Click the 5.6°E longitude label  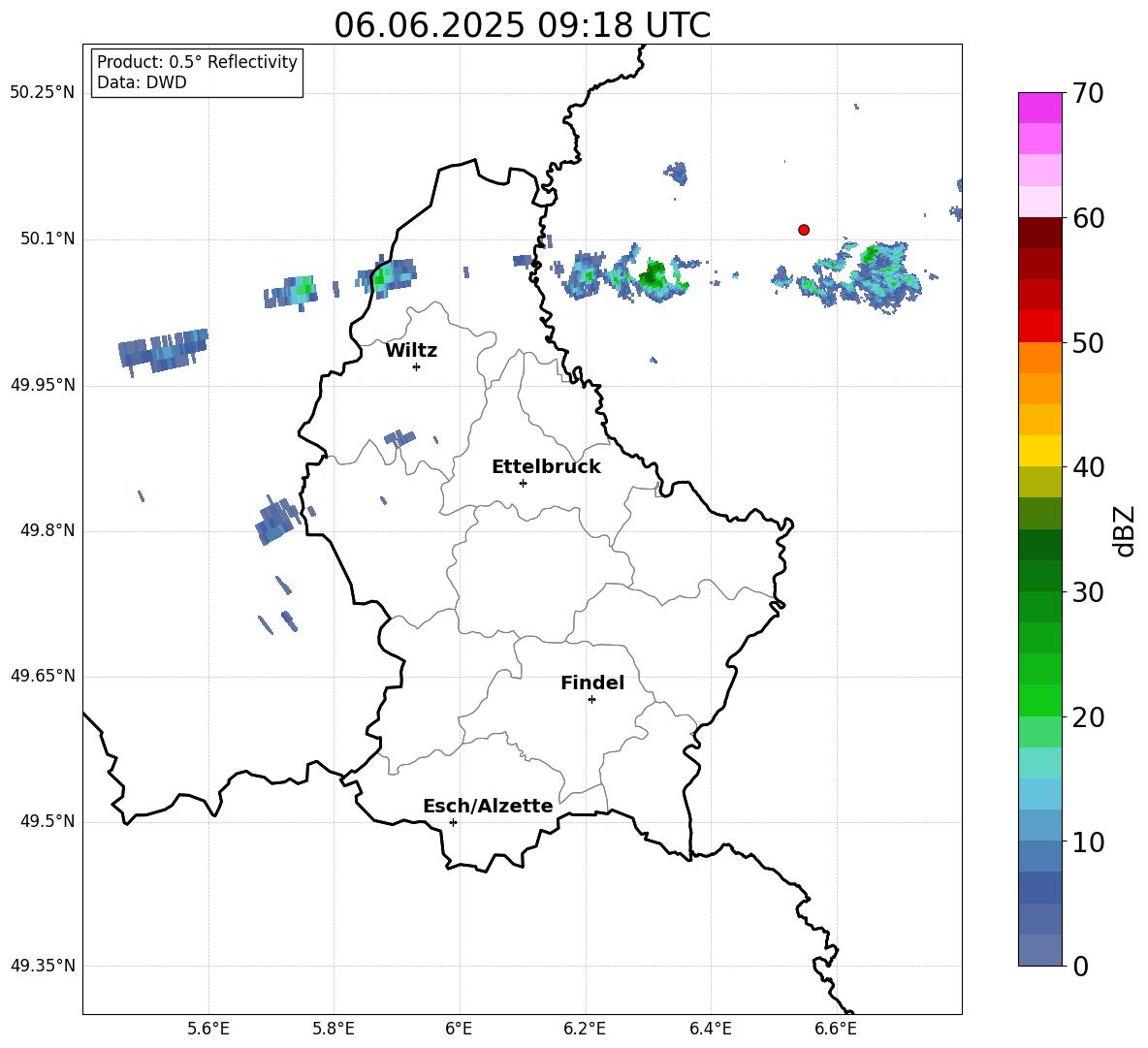[207, 1029]
